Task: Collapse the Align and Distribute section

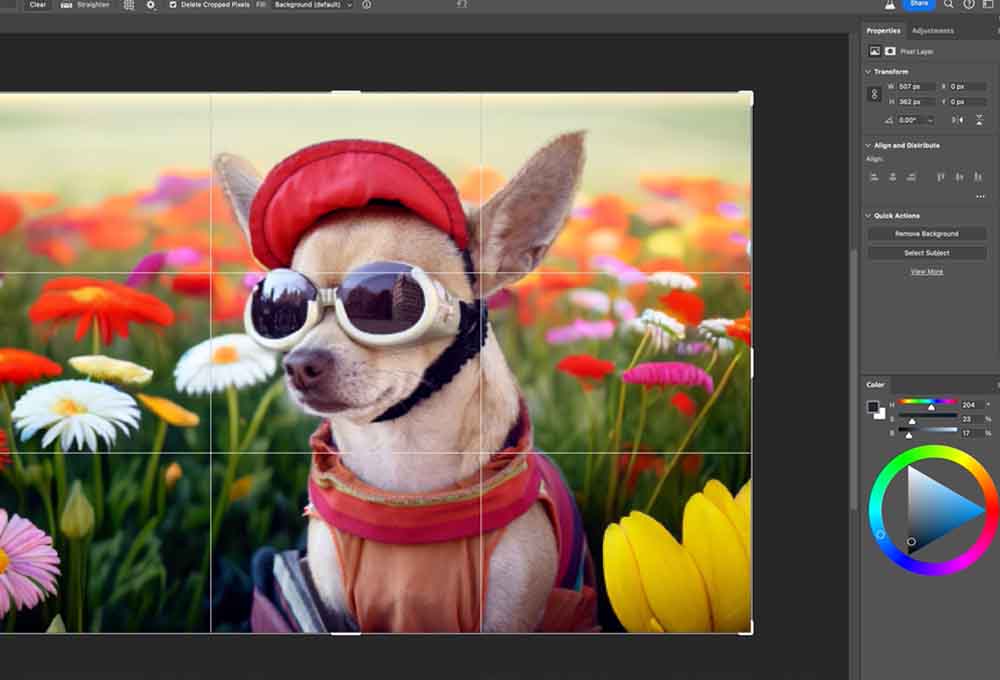Action: [867, 145]
